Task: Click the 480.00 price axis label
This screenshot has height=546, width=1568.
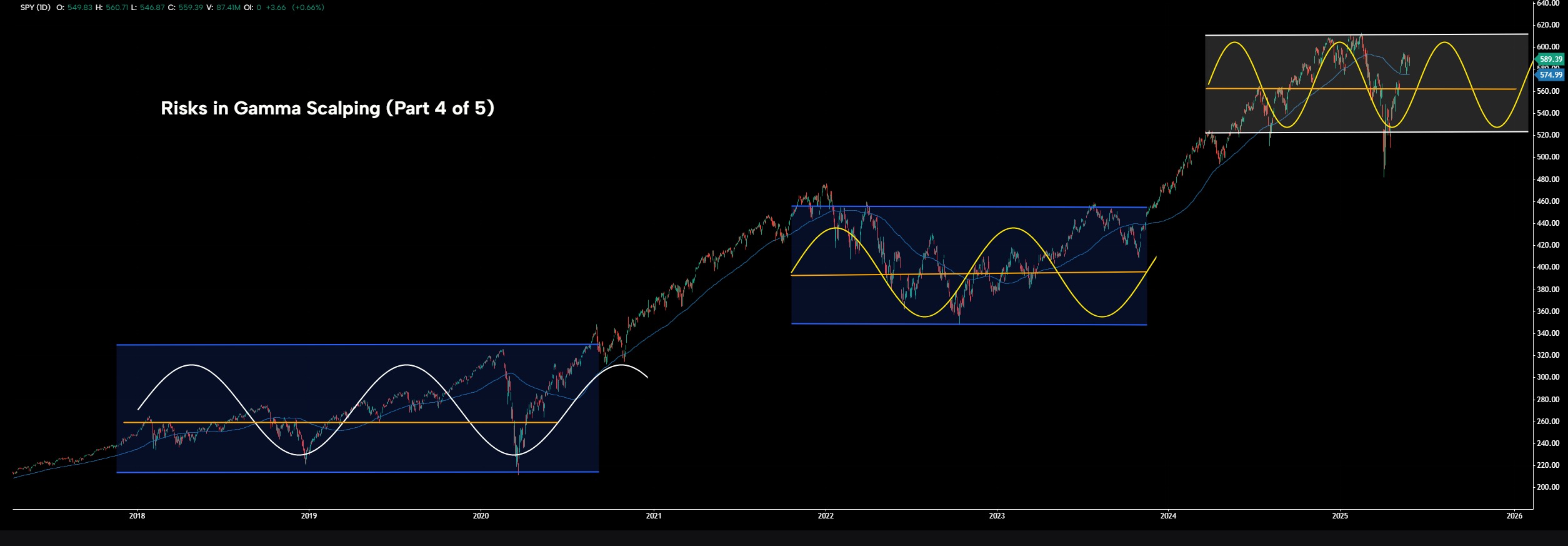Action: tap(1548, 179)
